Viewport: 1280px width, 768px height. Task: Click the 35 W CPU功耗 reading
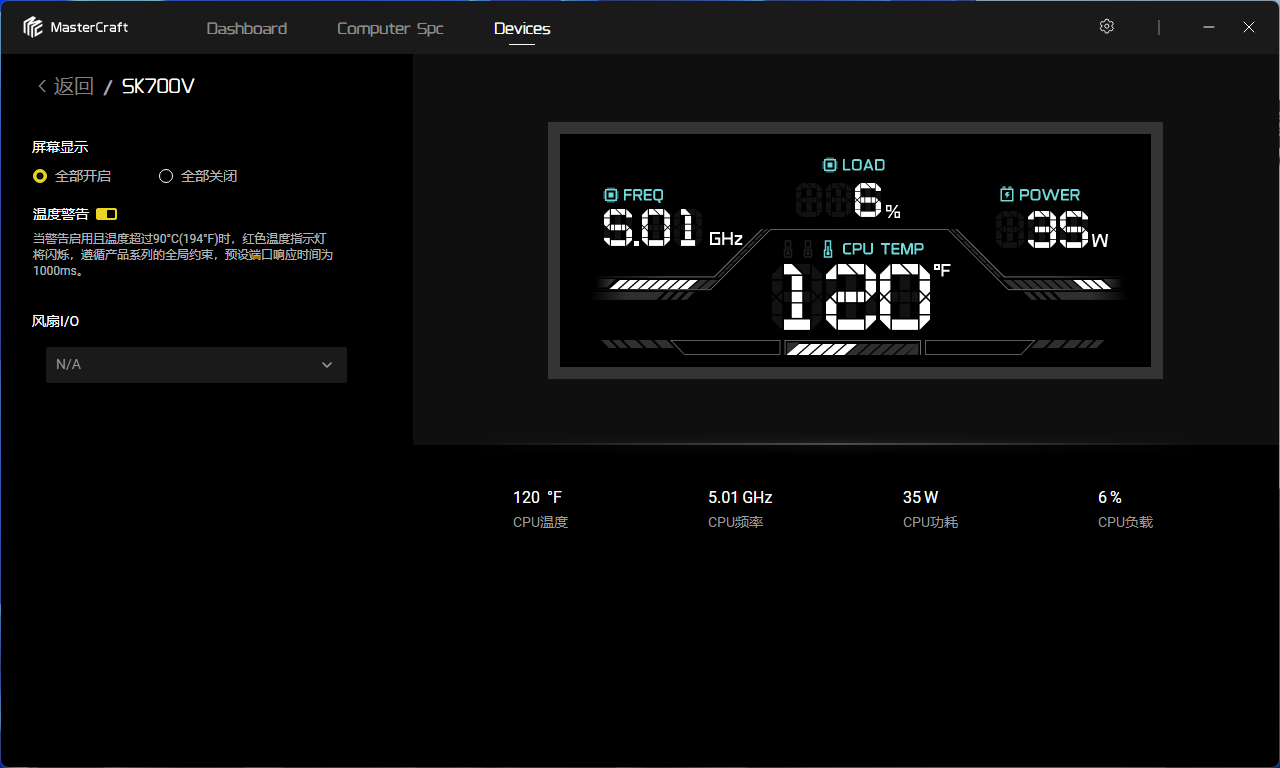pyautogui.click(x=921, y=497)
